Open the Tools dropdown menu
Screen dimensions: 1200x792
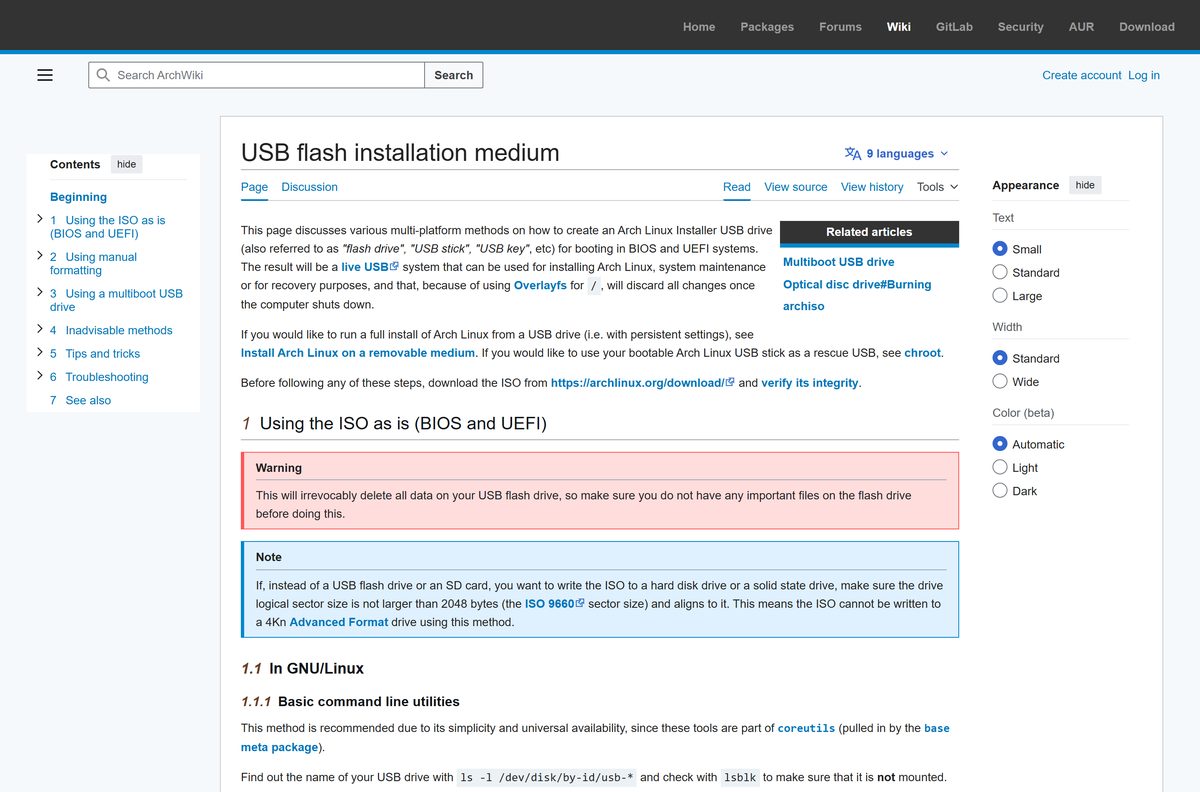click(937, 187)
